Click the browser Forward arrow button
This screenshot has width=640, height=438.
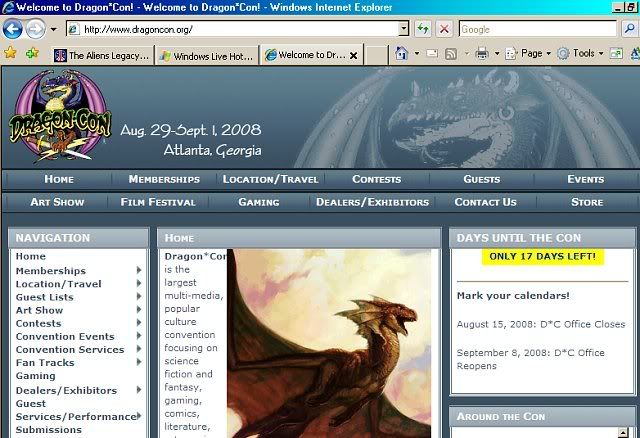coord(36,29)
